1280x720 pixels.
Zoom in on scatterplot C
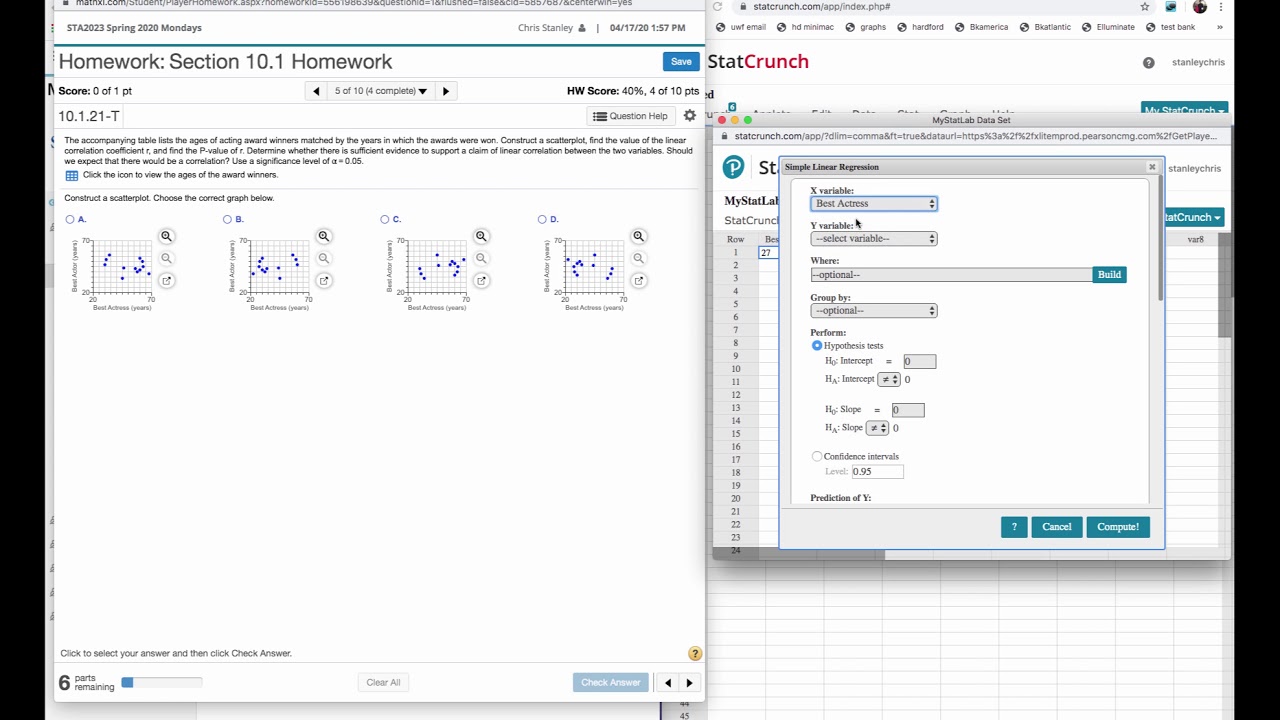[481, 237]
